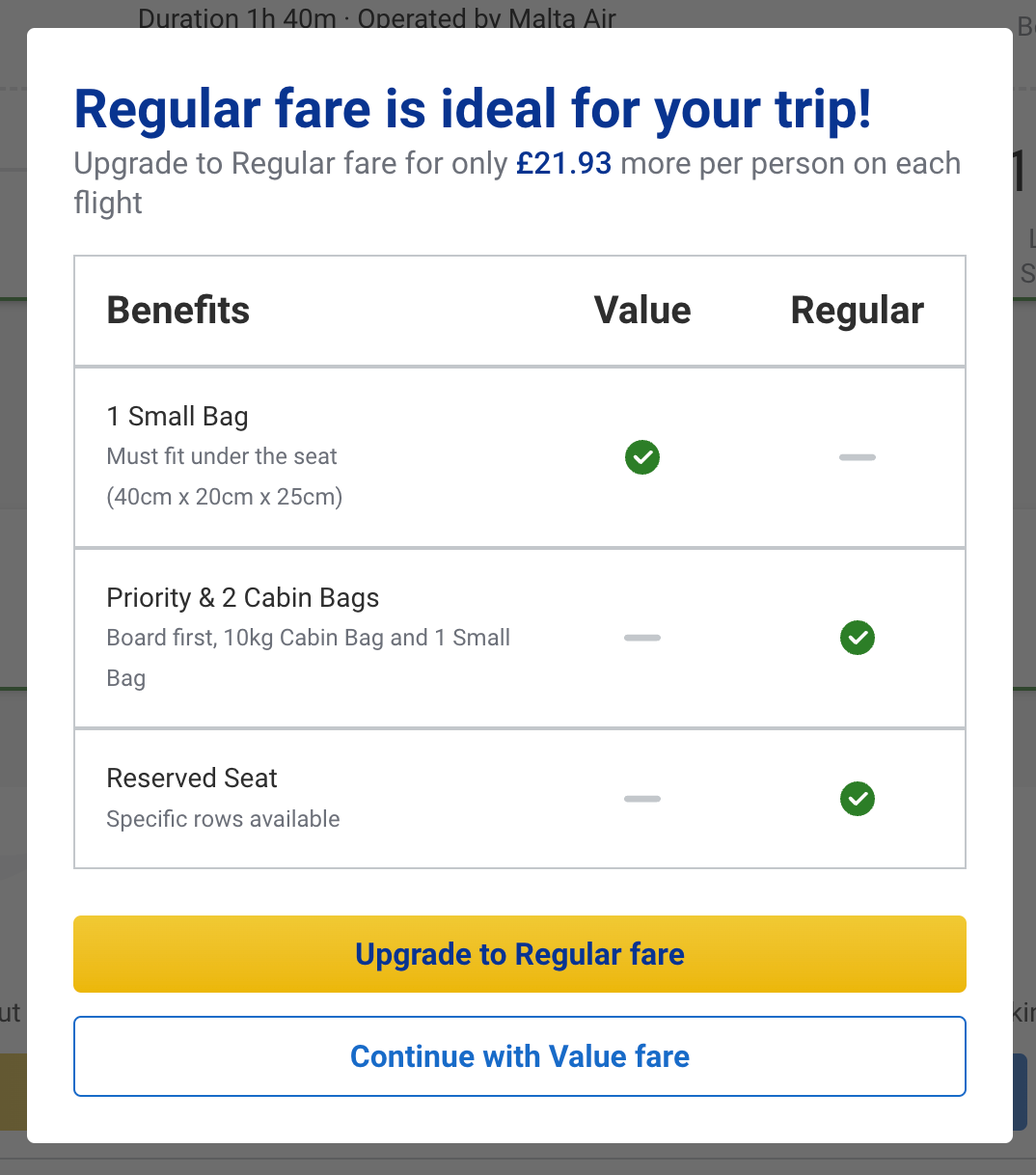Click the Regular column header

click(x=857, y=311)
